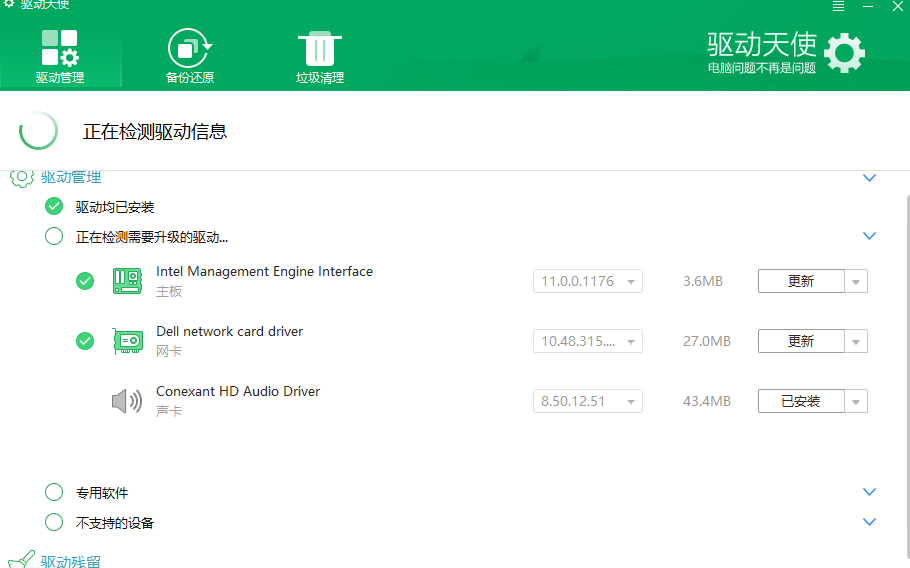Open the hamburger menu in title bar

pos(838,6)
